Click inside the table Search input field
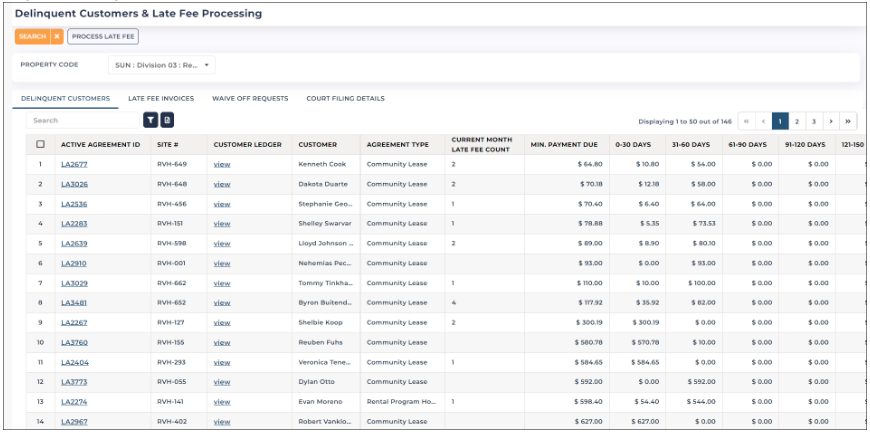This screenshot has width=870, height=434. click(83, 120)
